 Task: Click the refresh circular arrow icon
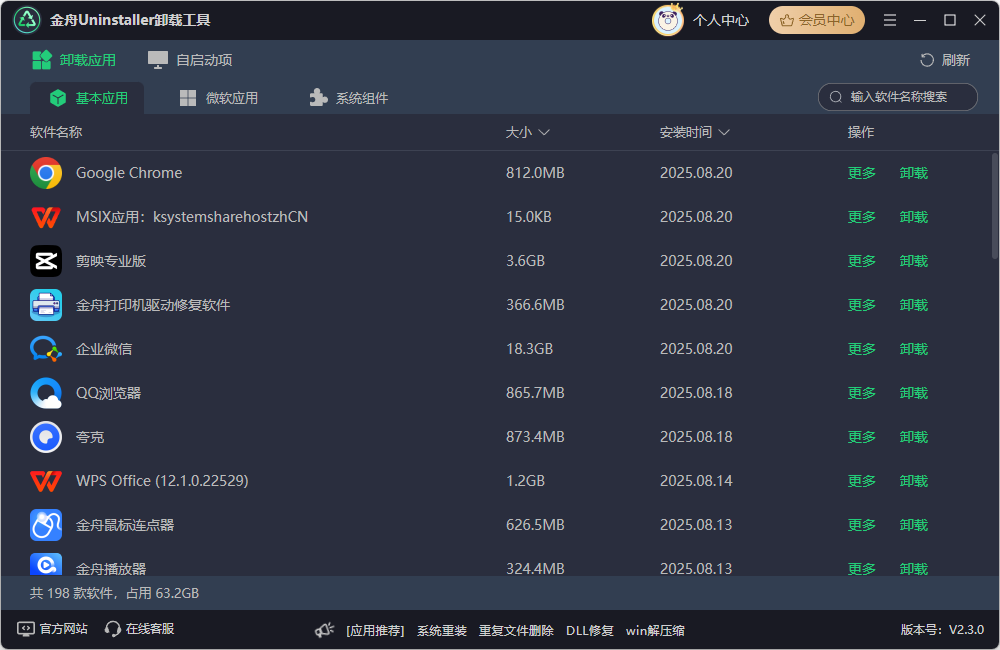[927, 60]
